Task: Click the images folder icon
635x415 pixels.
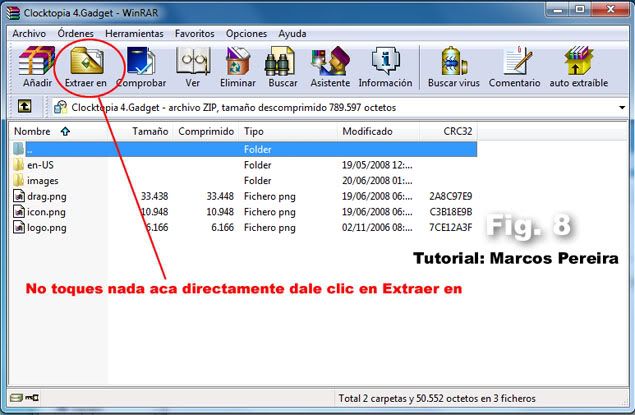Action: (18, 180)
